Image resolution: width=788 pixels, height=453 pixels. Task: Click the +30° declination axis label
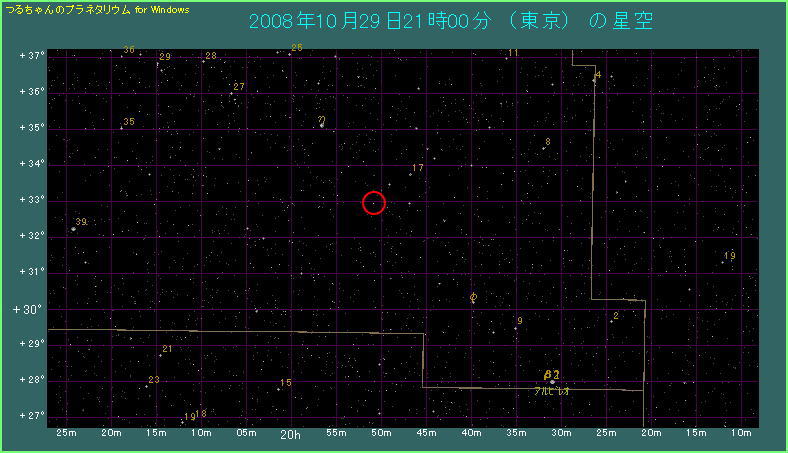click(x=26, y=309)
